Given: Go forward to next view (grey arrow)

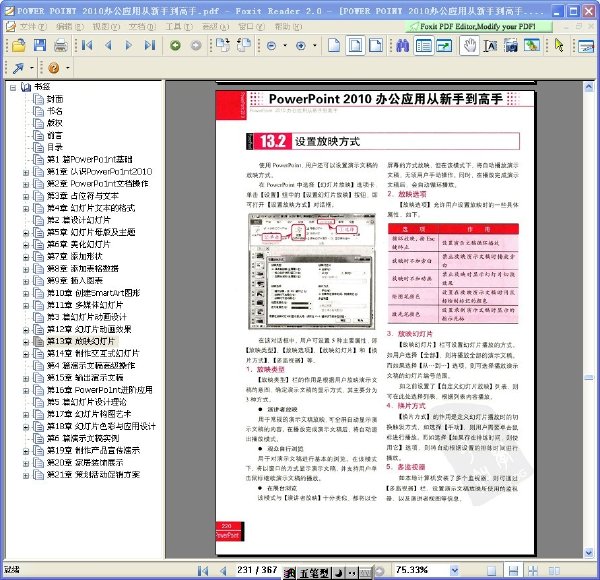Looking at the screenshot, I should [x=196, y=46].
